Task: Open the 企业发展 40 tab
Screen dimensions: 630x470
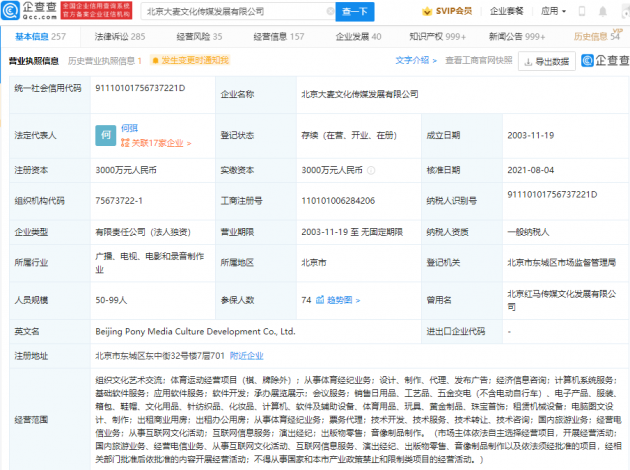Action: point(358,37)
